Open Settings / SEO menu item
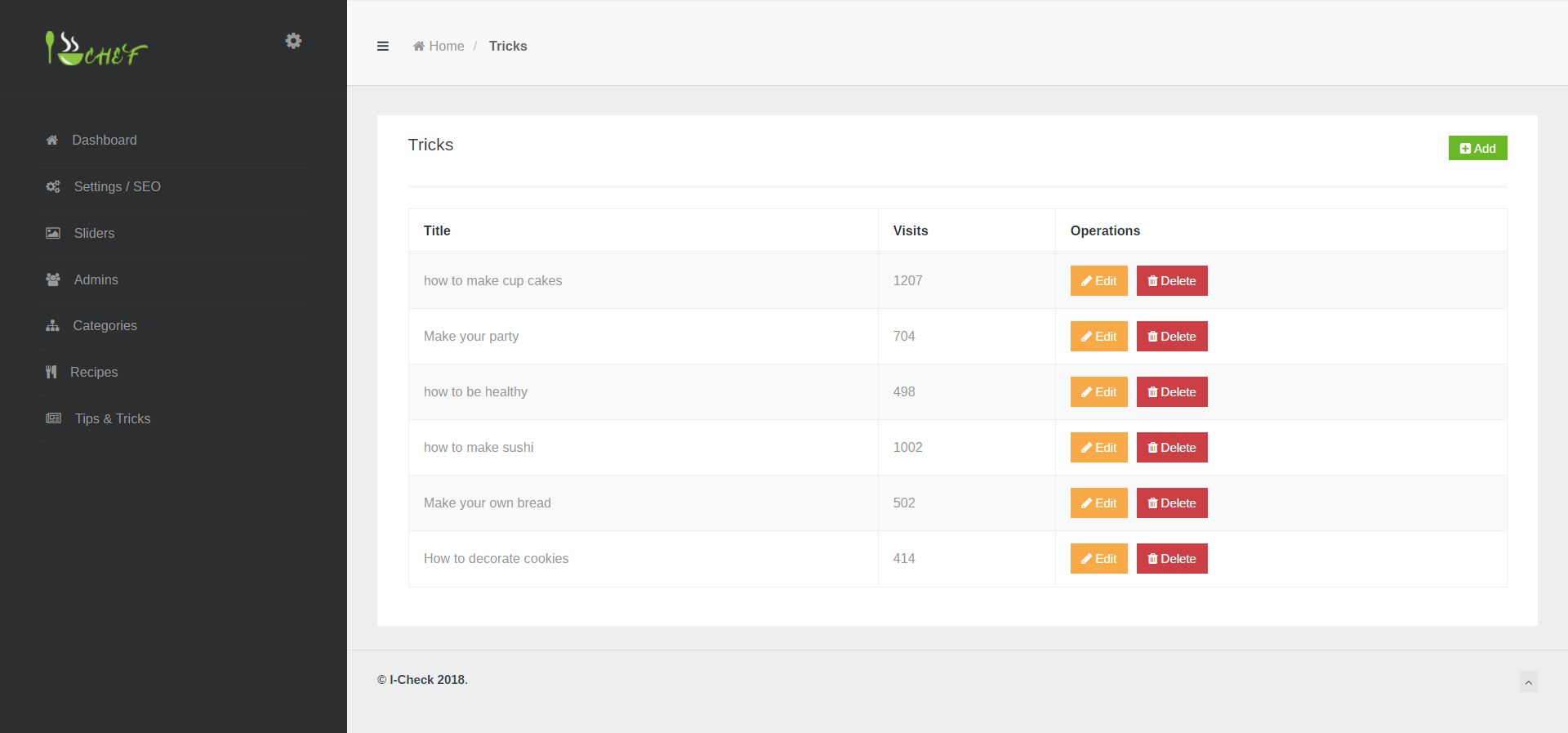The width and height of the screenshot is (1568, 733). click(x=117, y=187)
